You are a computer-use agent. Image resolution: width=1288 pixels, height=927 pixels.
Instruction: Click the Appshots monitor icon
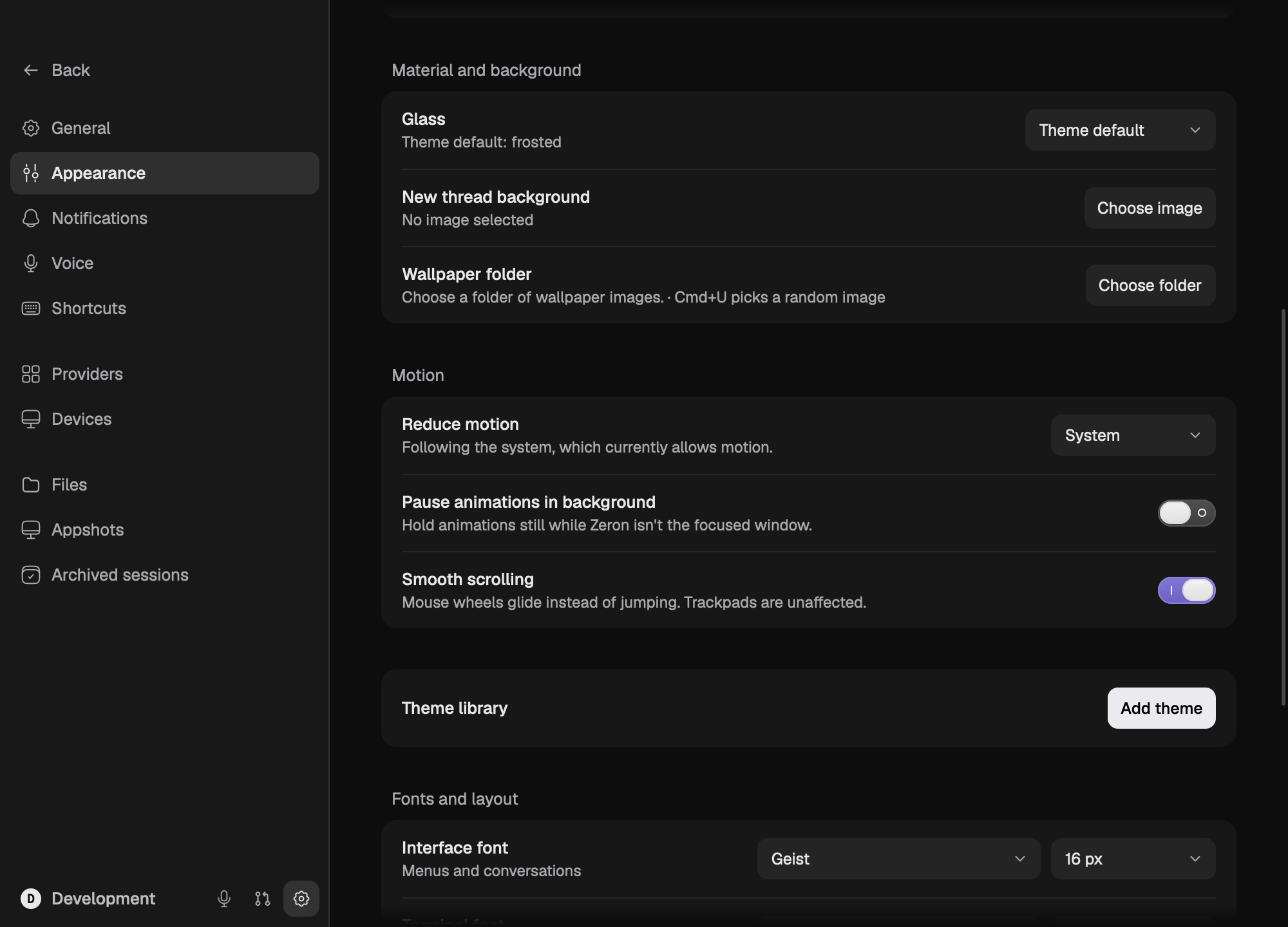tap(31, 530)
